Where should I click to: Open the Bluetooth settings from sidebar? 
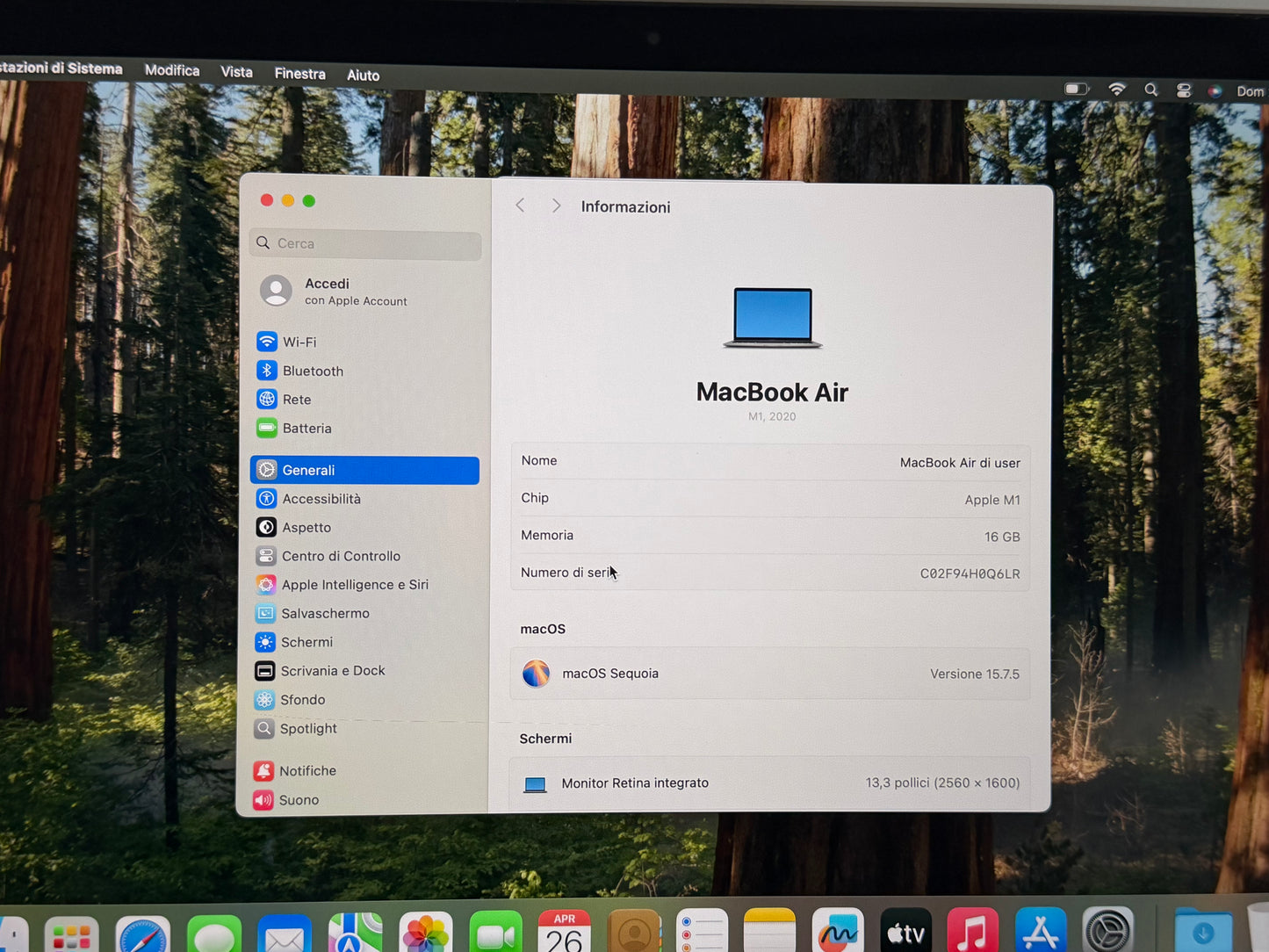coord(313,371)
